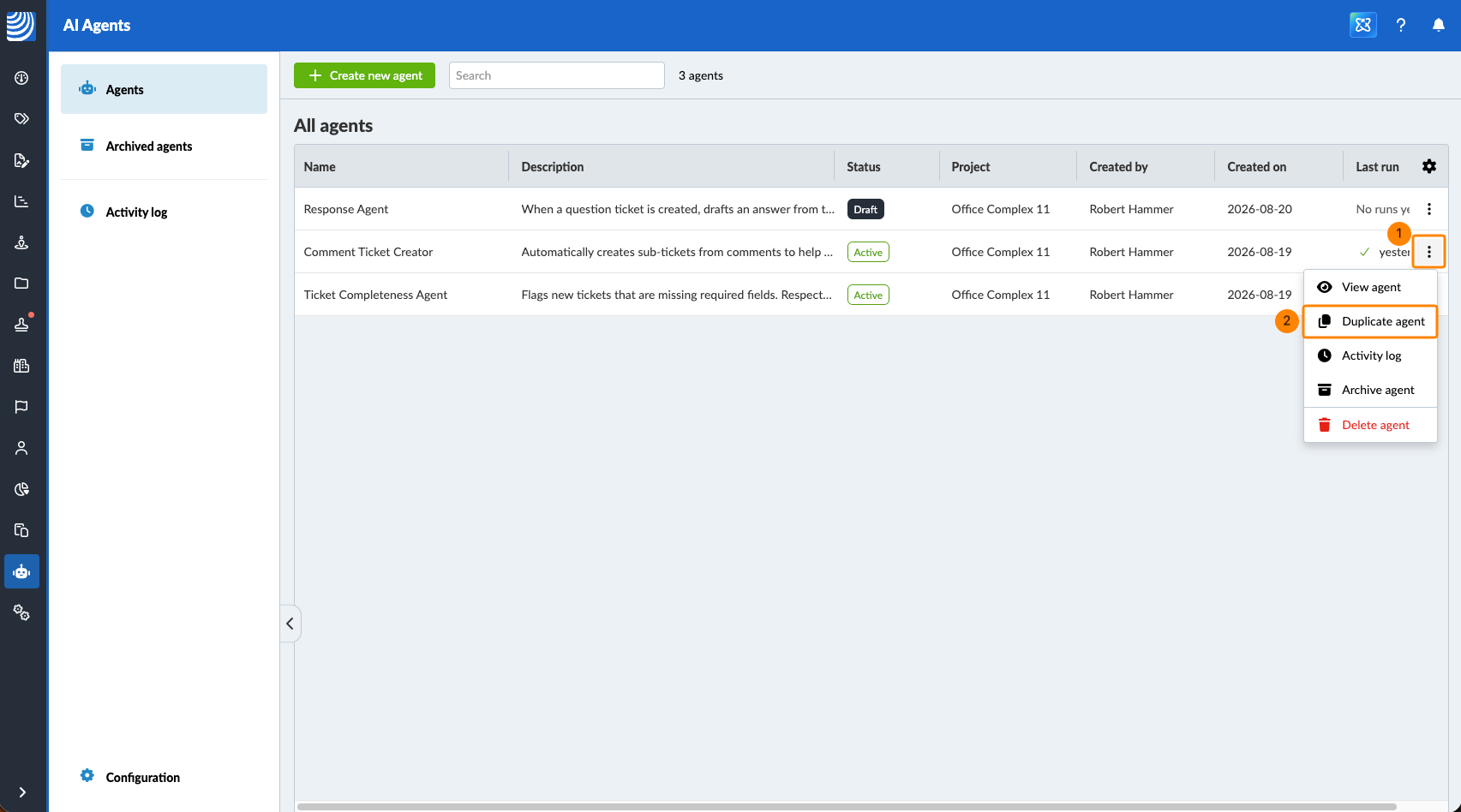Open table column settings gear
1461x812 pixels.
1429,166
